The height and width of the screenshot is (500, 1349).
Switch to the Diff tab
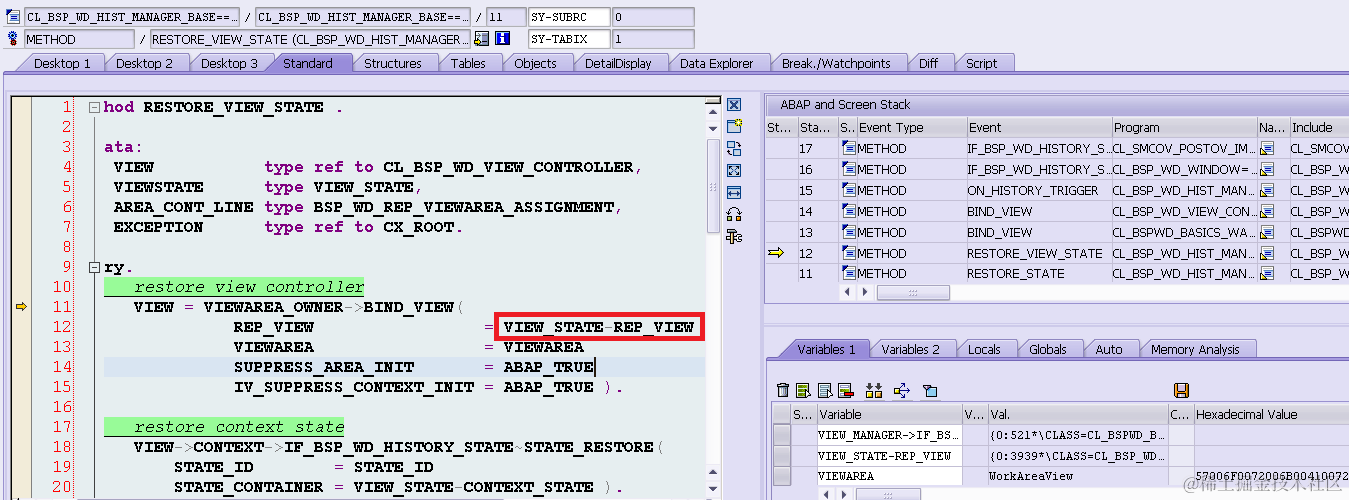(928, 63)
